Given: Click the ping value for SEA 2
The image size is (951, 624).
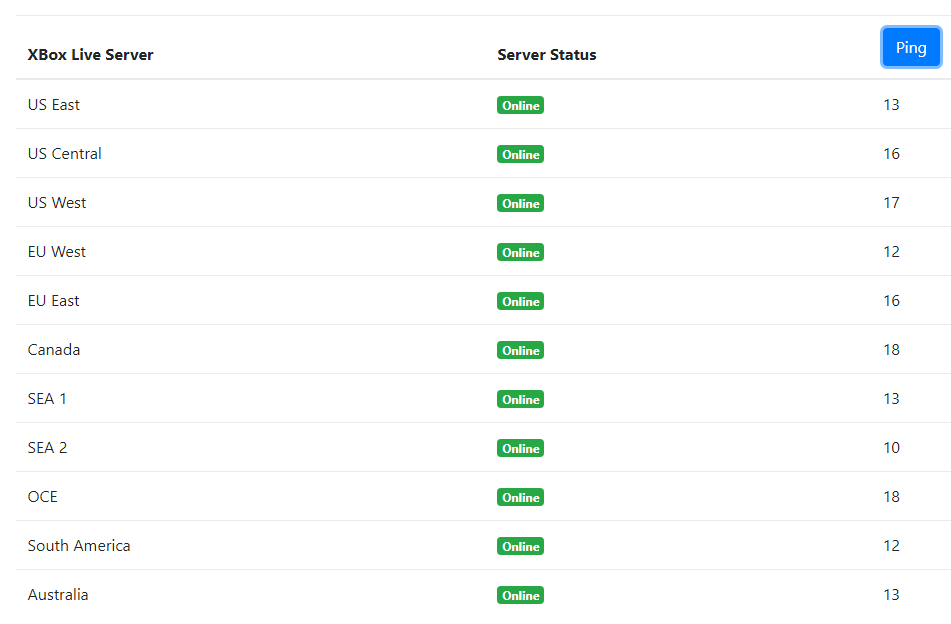Looking at the screenshot, I should click(x=891, y=448).
